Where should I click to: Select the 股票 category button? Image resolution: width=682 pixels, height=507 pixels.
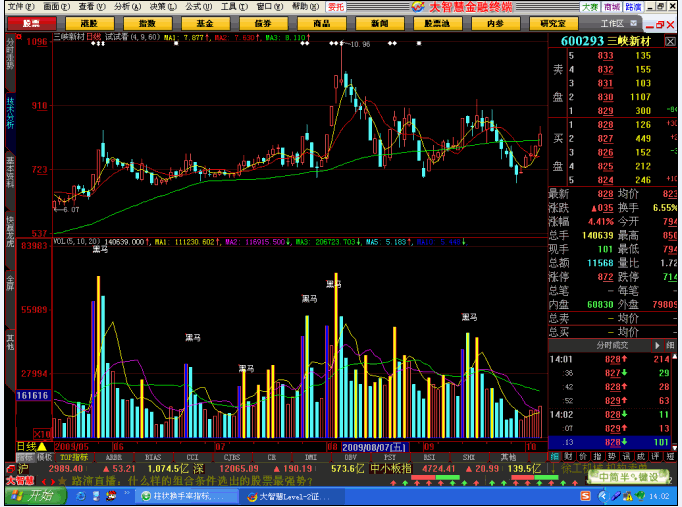click(31, 23)
